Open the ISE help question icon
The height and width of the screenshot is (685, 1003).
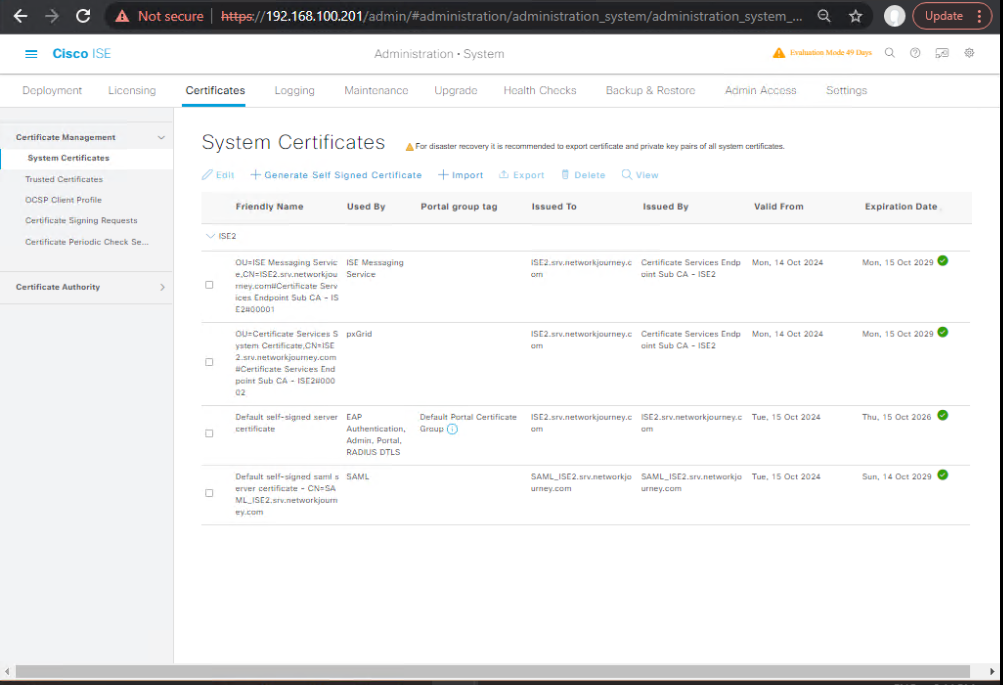(x=915, y=53)
